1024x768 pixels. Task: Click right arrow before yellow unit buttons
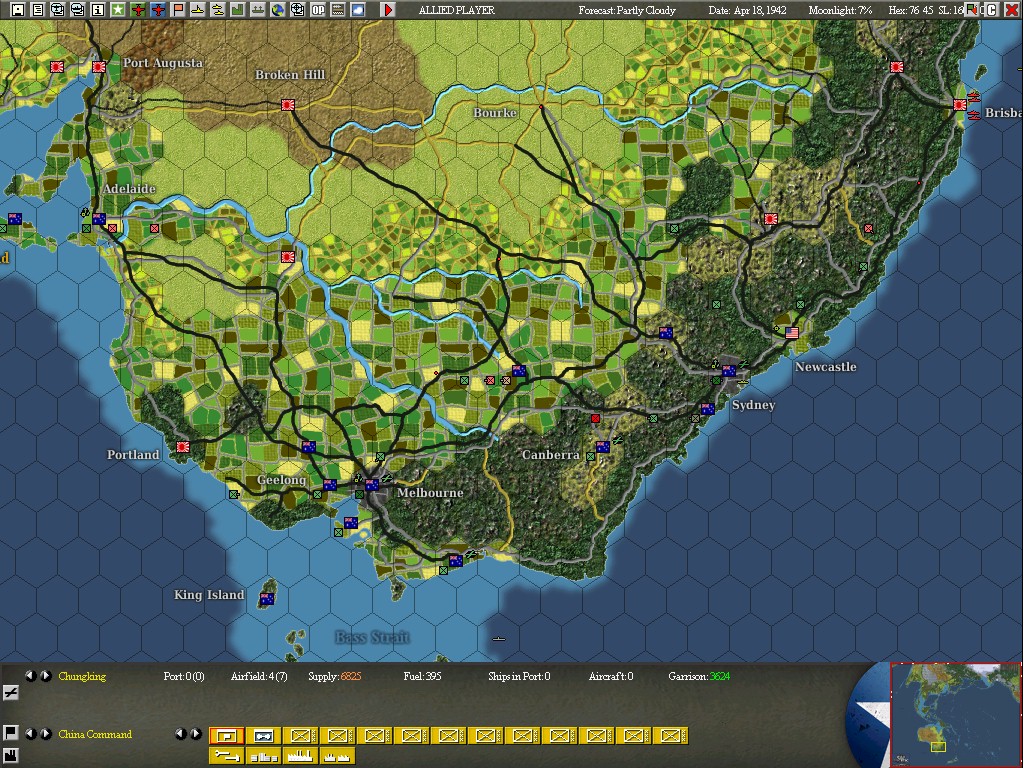click(196, 733)
